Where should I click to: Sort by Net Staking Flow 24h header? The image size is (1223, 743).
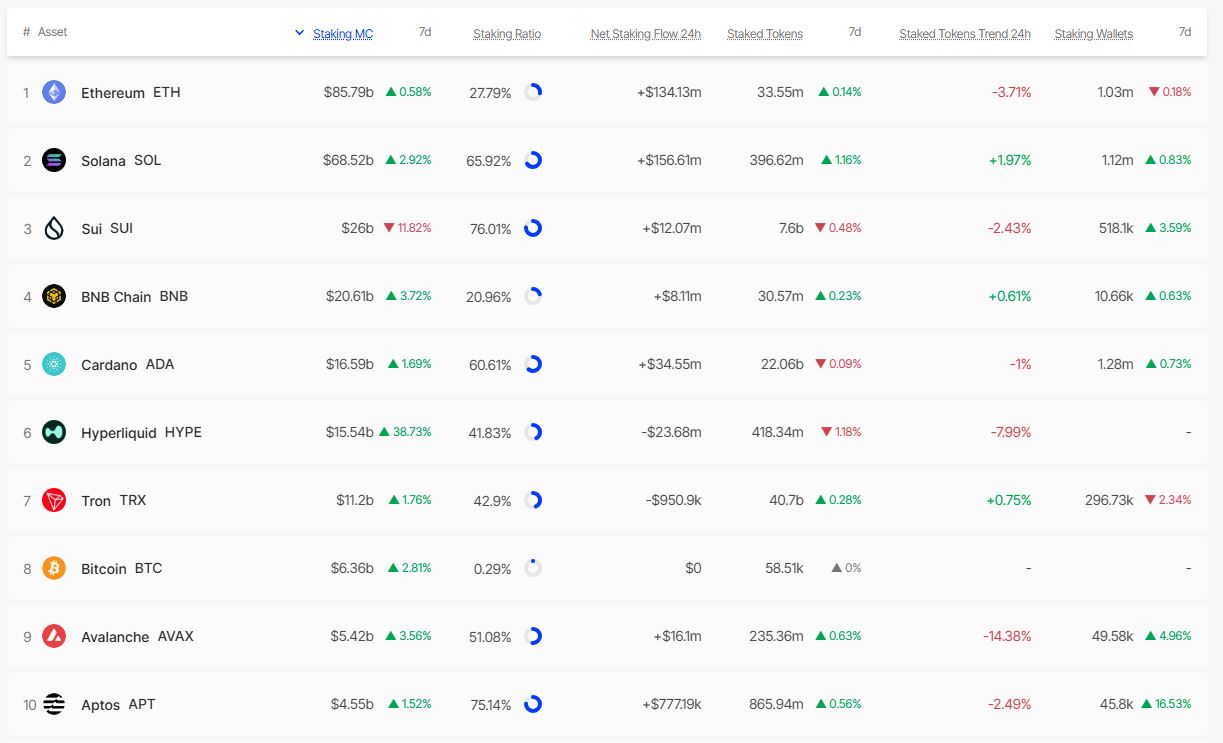[646, 34]
